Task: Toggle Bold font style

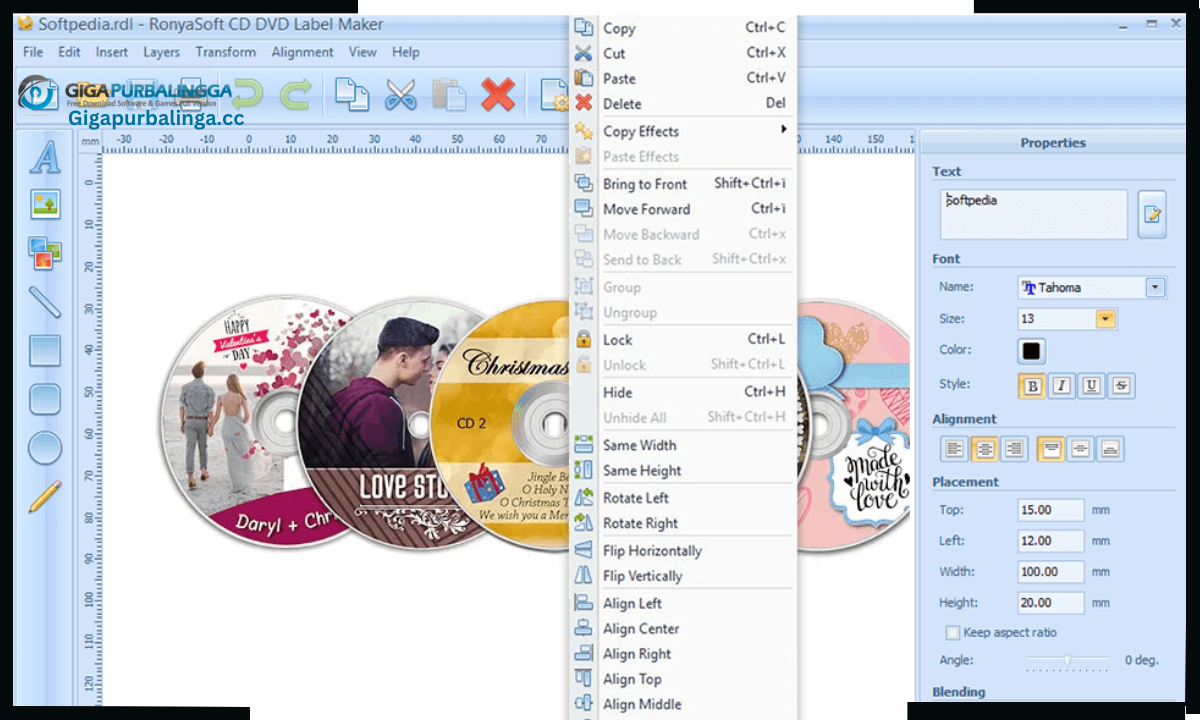Action: tap(1032, 386)
